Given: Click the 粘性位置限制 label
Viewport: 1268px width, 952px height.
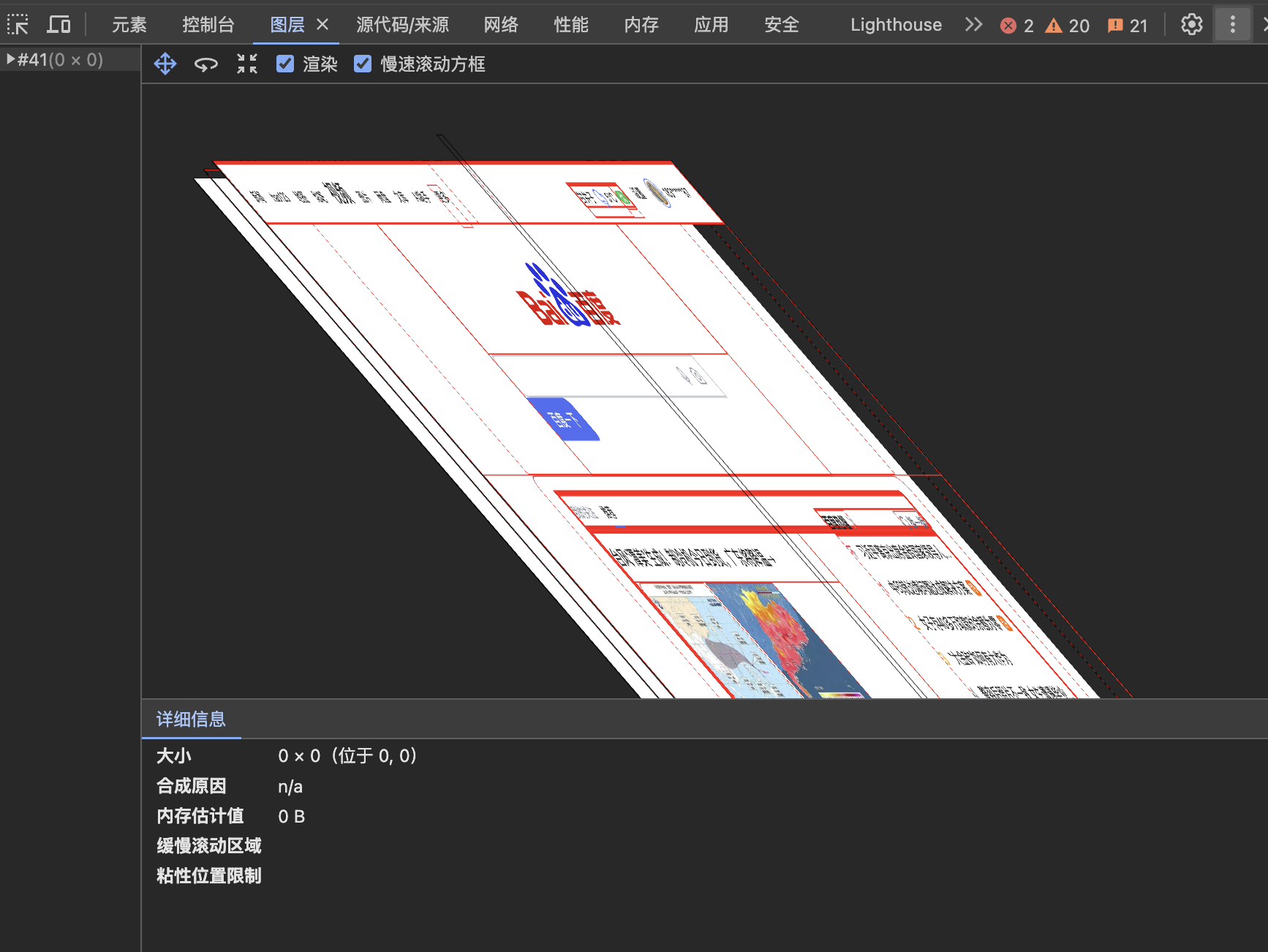Looking at the screenshot, I should point(209,875).
